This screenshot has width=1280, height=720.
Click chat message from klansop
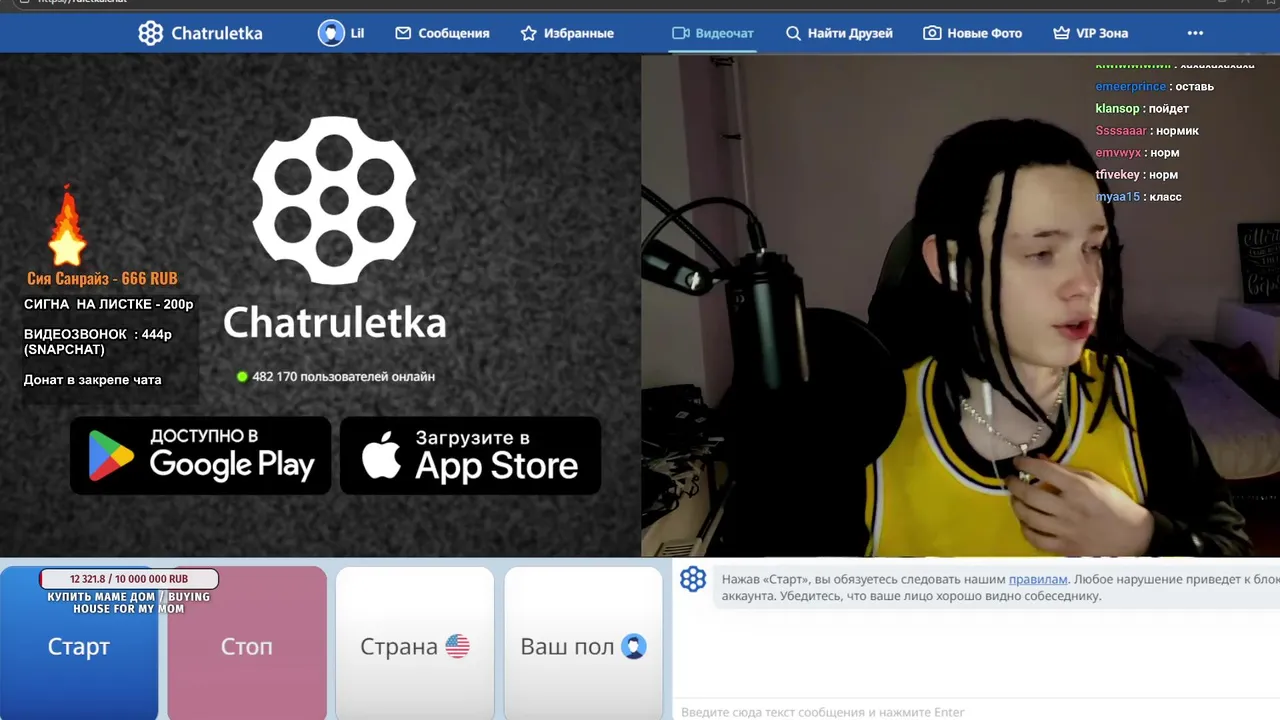pos(1142,108)
